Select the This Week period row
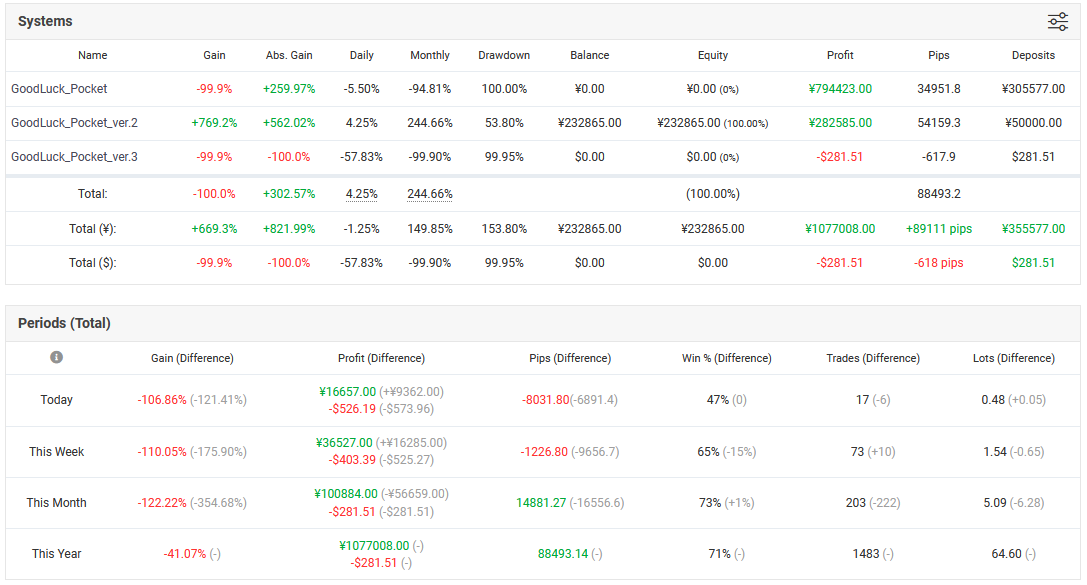 (543, 451)
